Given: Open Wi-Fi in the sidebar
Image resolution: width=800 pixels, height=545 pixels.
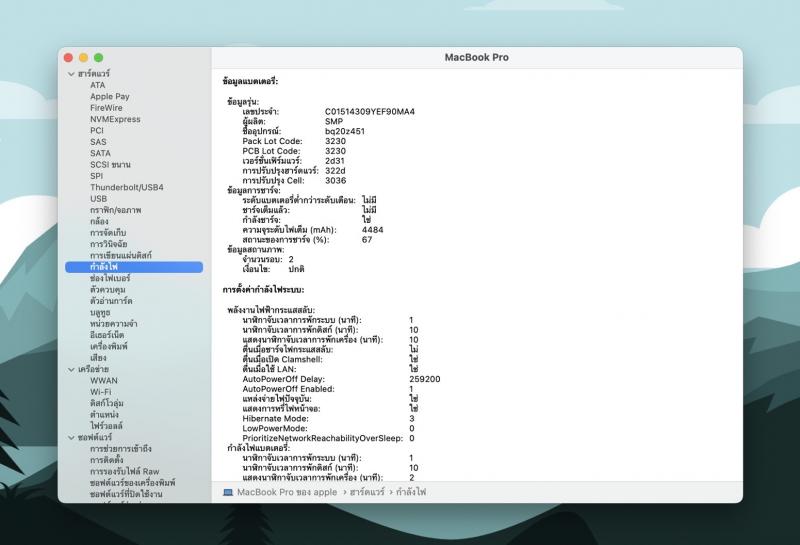Looking at the screenshot, I should pyautogui.click(x=101, y=392).
